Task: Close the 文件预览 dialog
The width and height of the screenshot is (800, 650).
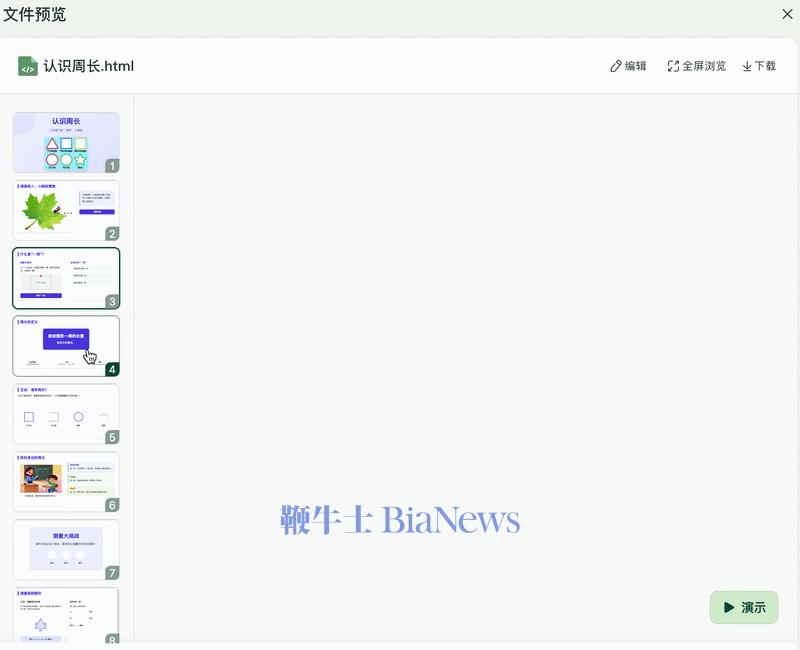Action: tap(787, 14)
